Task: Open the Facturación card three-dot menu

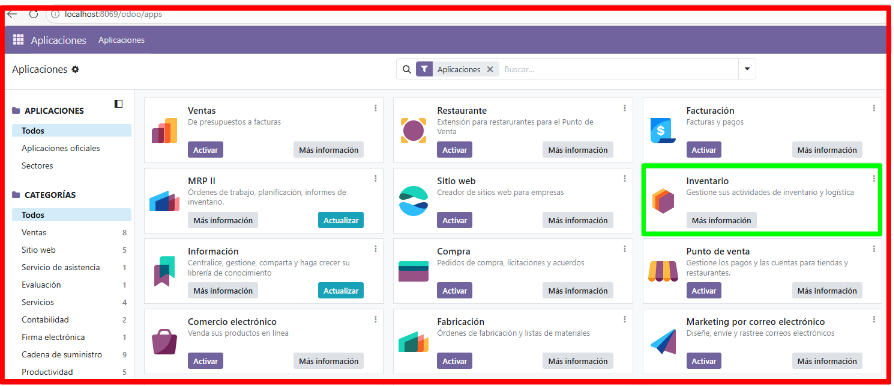Action: coord(873,108)
